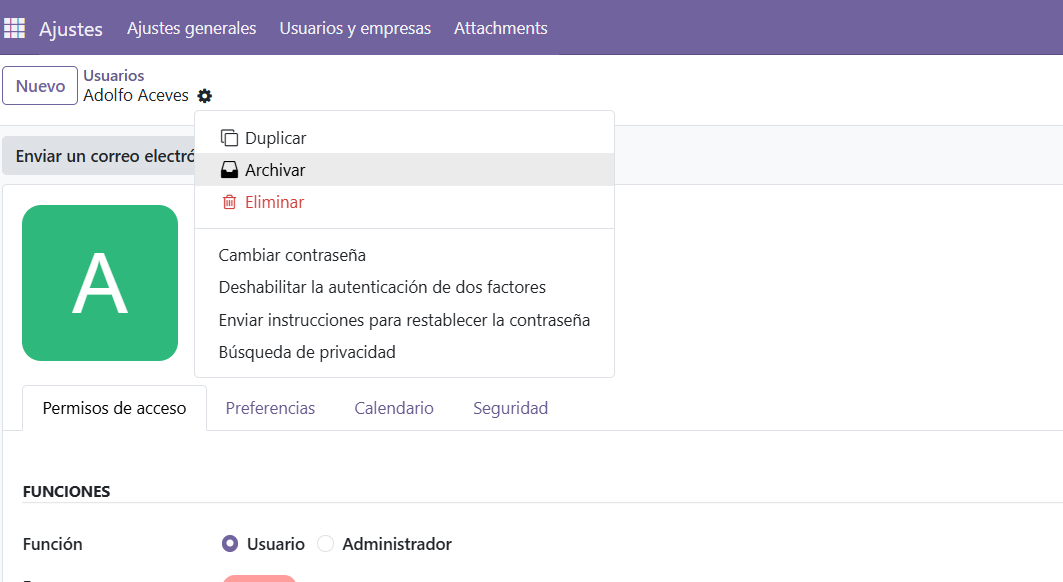Choose Cambiar contraseña from the menu
The width and height of the screenshot is (1063, 582).
[x=292, y=255]
